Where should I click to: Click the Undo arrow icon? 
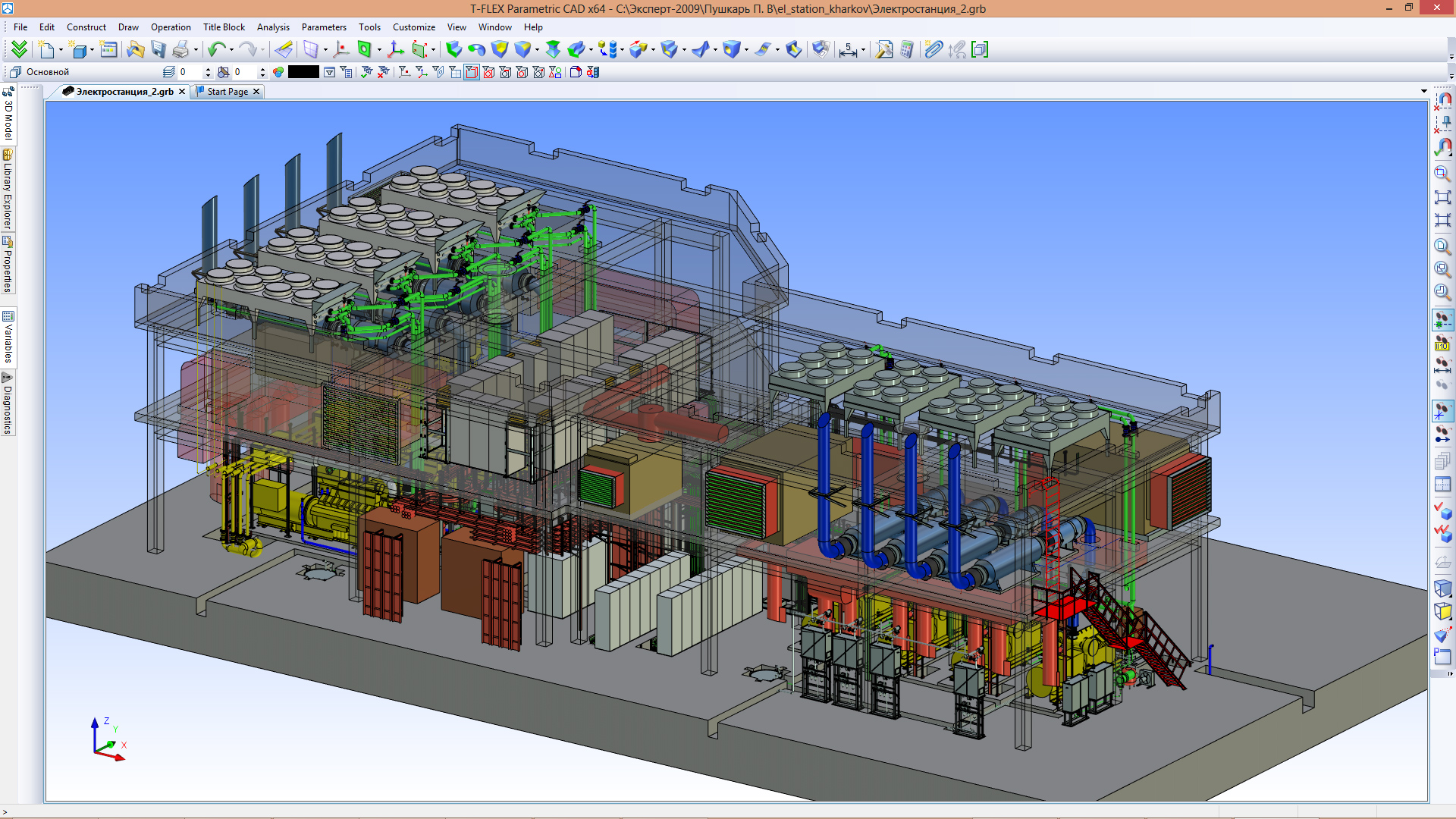pyautogui.click(x=216, y=50)
